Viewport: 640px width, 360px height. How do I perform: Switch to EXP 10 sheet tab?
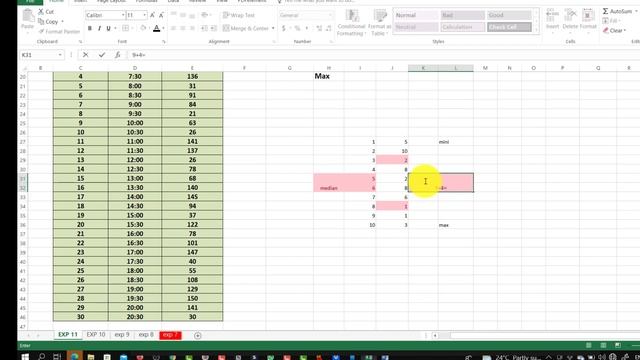point(96,335)
